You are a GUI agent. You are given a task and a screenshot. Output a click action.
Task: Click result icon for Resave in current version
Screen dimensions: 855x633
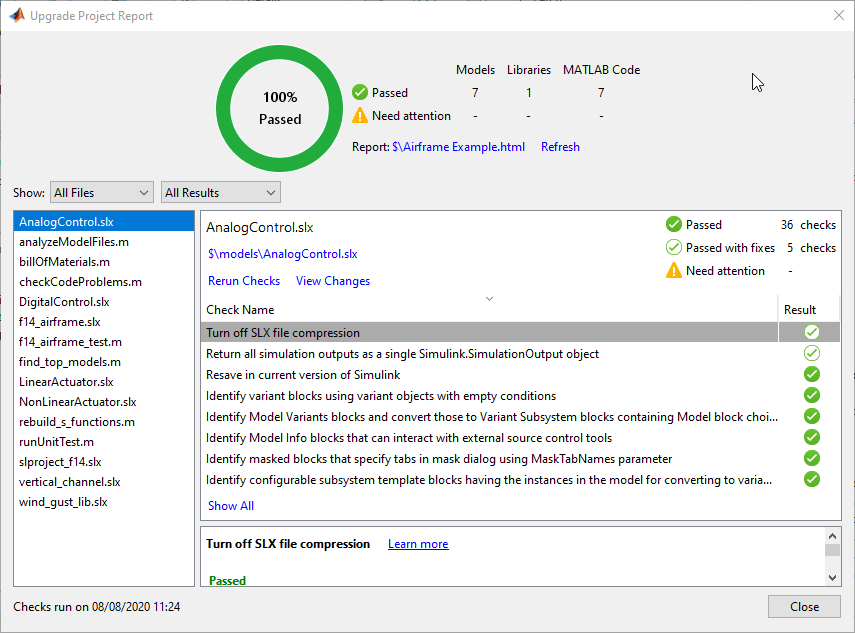point(811,374)
